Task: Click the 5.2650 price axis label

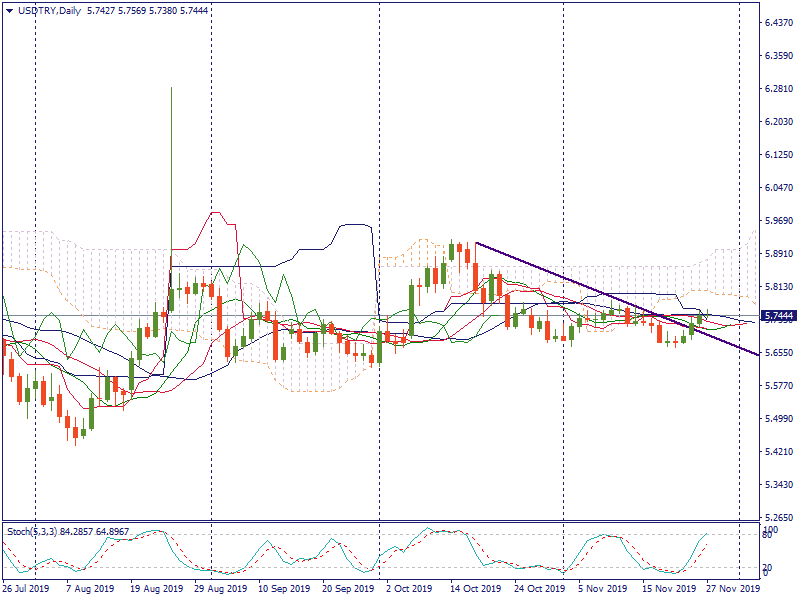Action: 778,518
